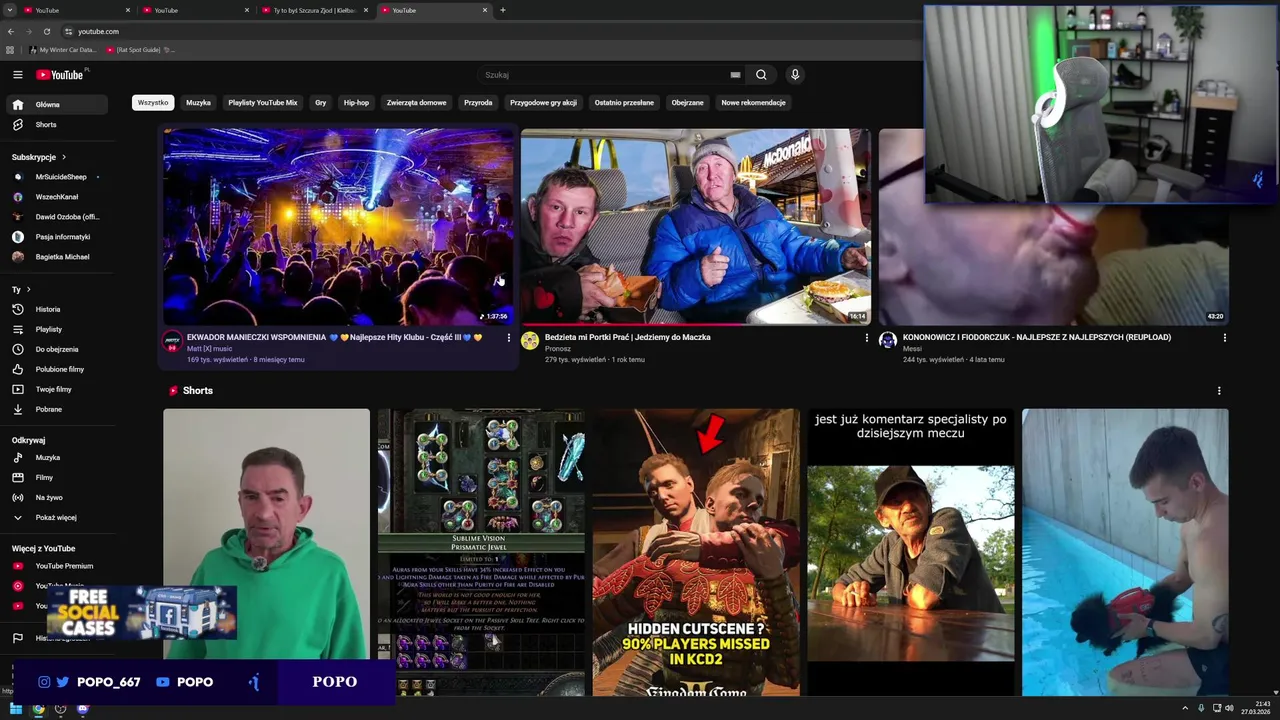The height and width of the screenshot is (720, 1280).
Task: Go to Główna in the sidebar
Action: click(59, 105)
